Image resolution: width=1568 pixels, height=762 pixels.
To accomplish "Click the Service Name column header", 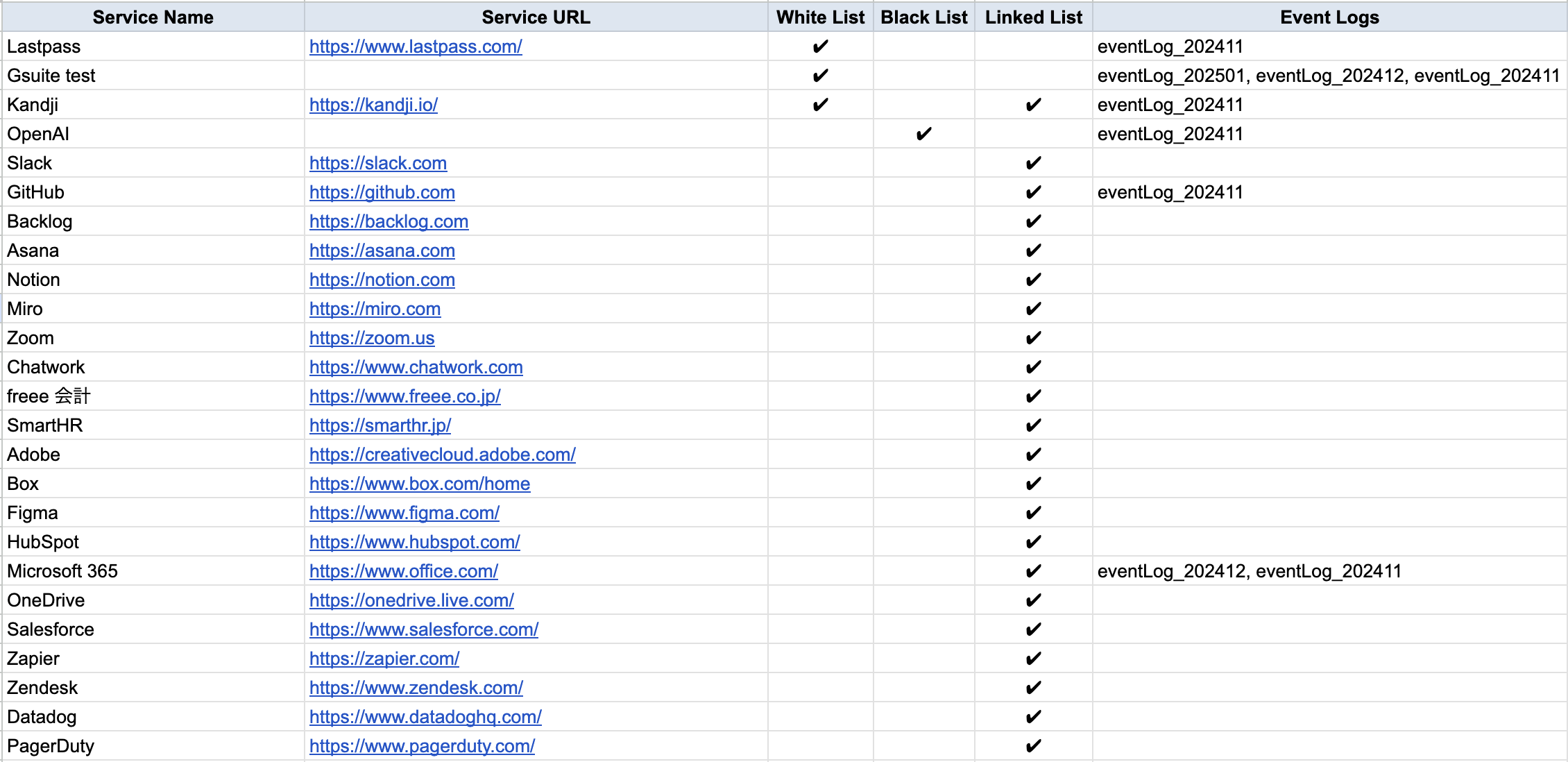I will (x=153, y=17).
